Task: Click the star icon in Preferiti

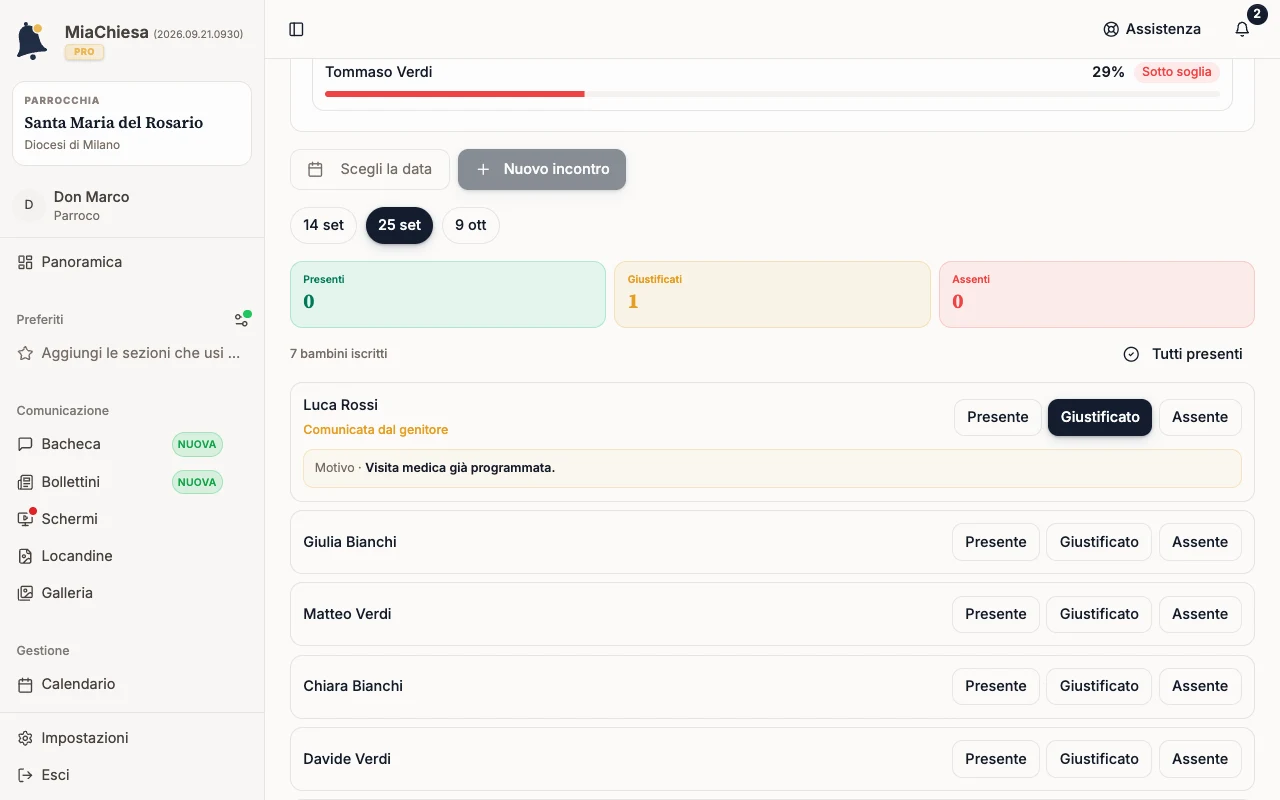Action: click(x=25, y=353)
